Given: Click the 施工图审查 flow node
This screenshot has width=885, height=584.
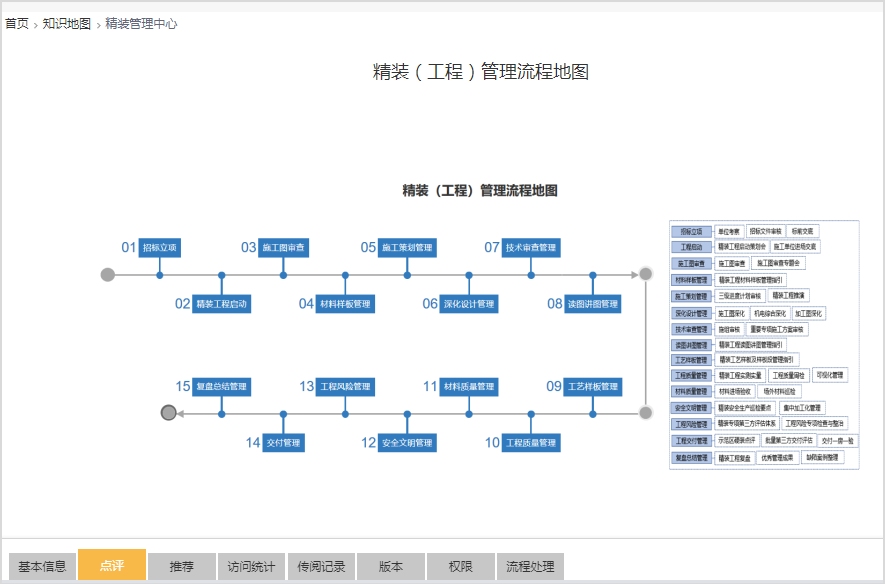Looking at the screenshot, I should coord(284,247).
